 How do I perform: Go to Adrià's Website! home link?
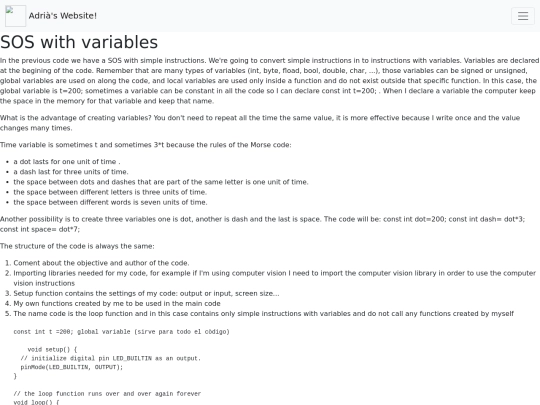[63, 16]
